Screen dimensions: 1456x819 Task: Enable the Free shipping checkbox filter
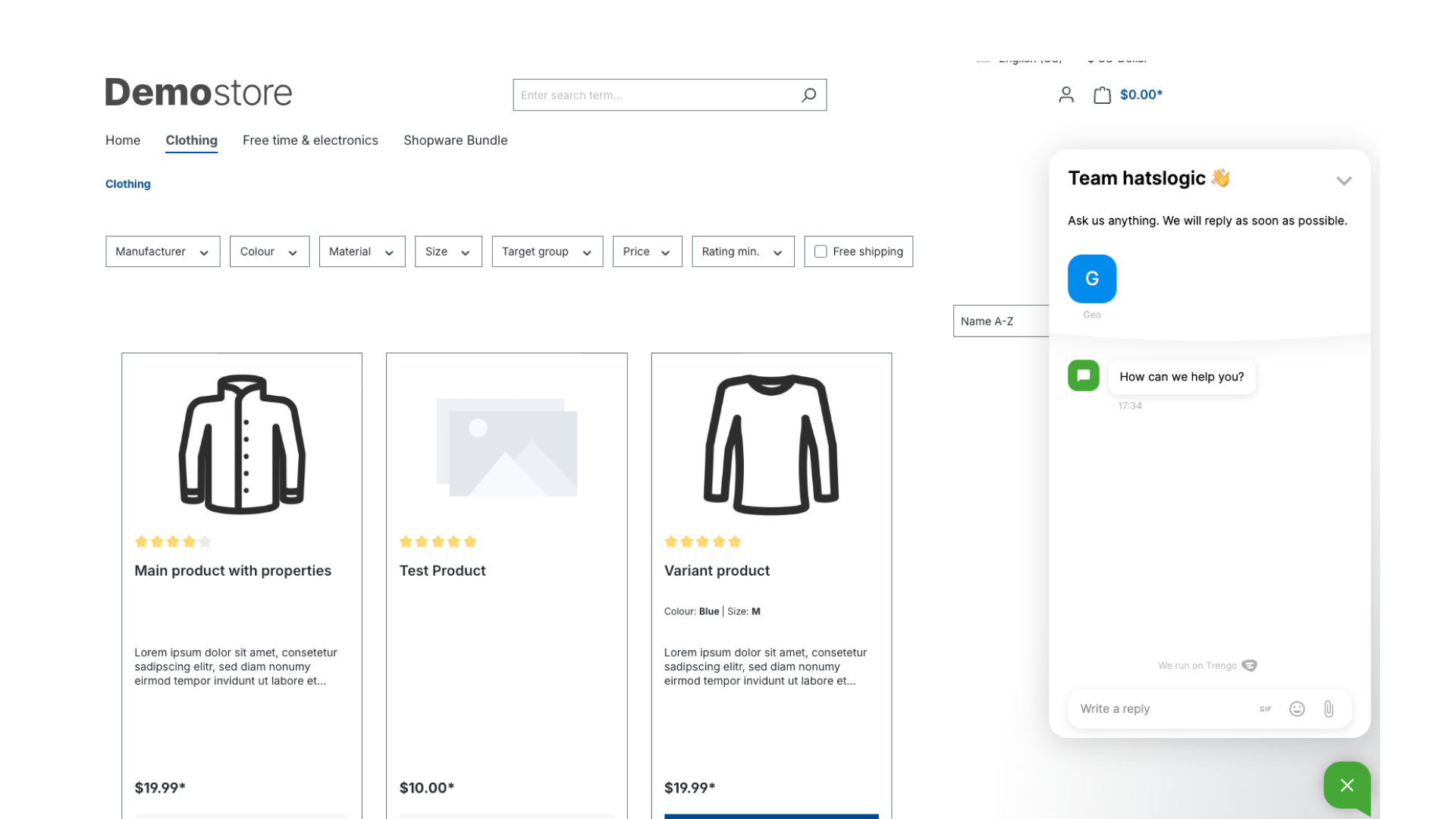coord(820,251)
